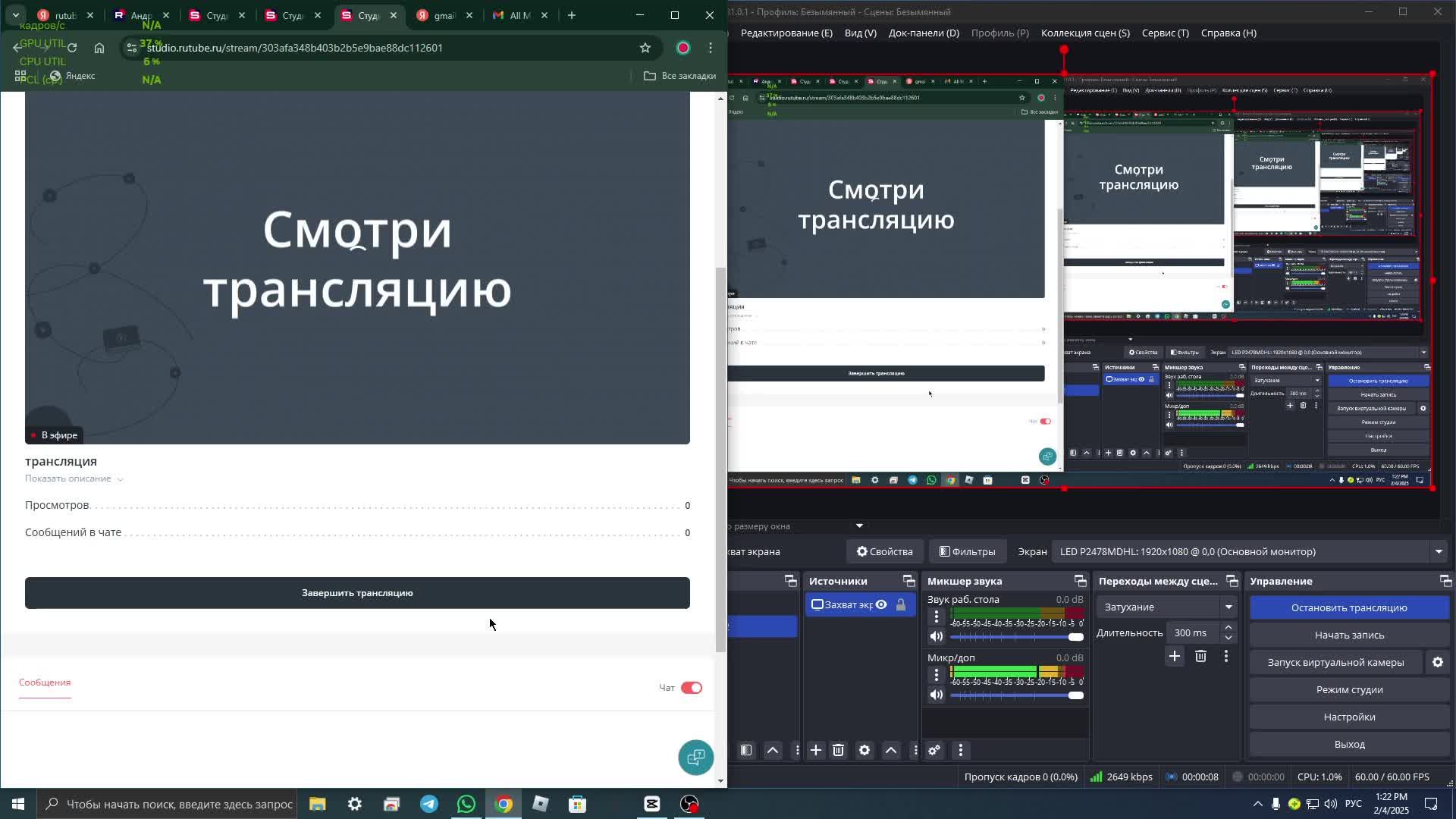
Task: Undock the Источники panel
Action: [x=908, y=581]
